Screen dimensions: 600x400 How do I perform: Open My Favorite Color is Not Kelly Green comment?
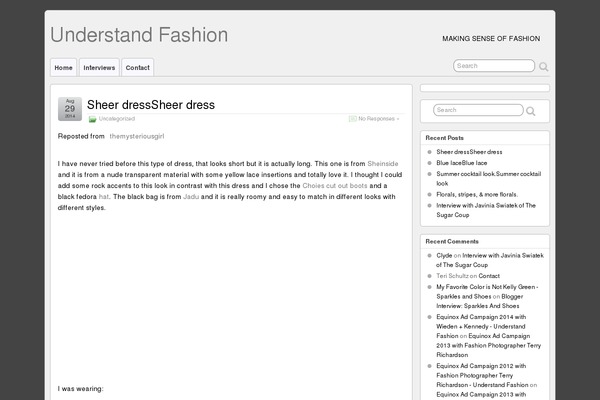click(487, 292)
